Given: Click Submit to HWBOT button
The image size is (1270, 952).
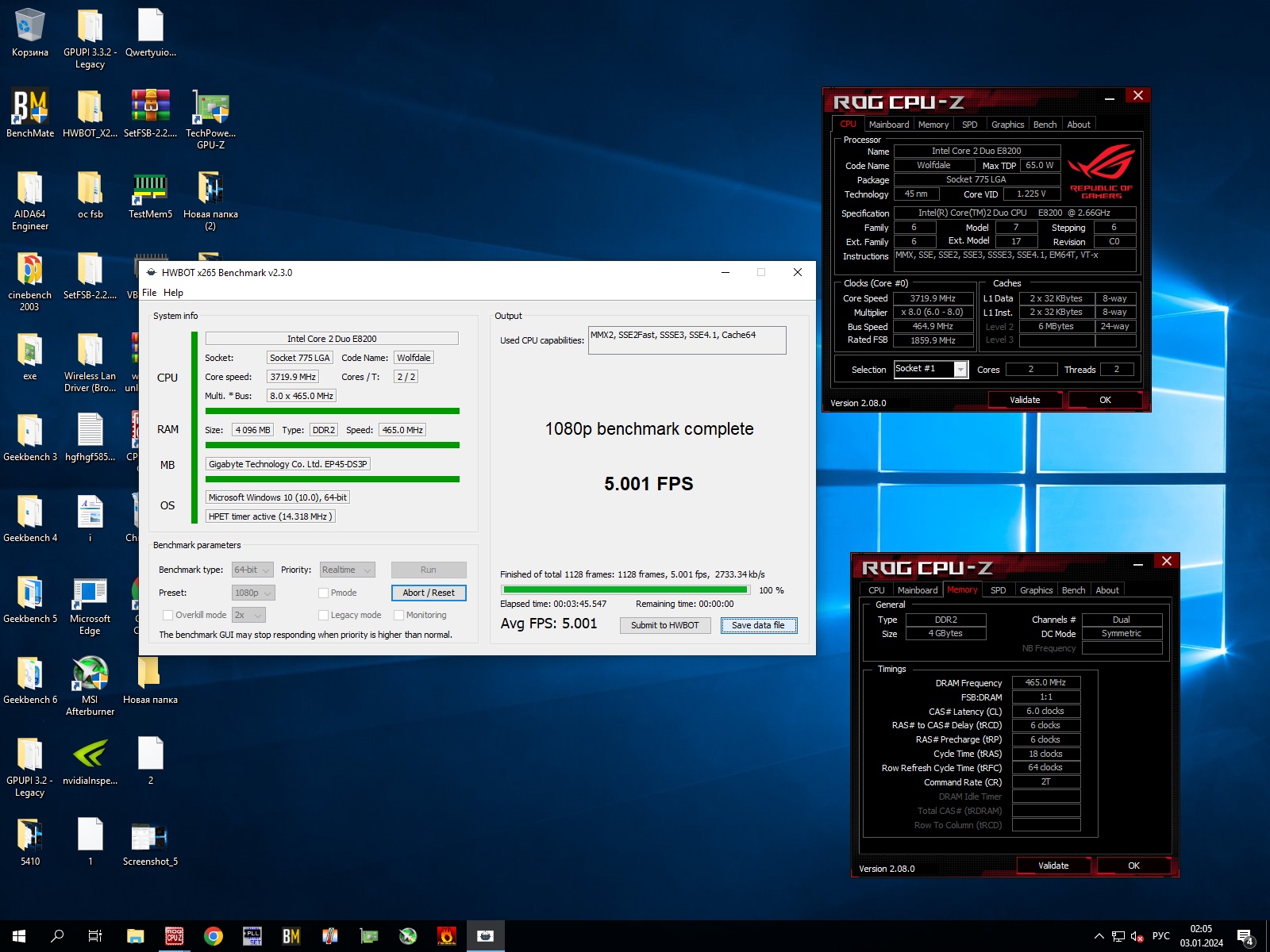Looking at the screenshot, I should tap(665, 625).
